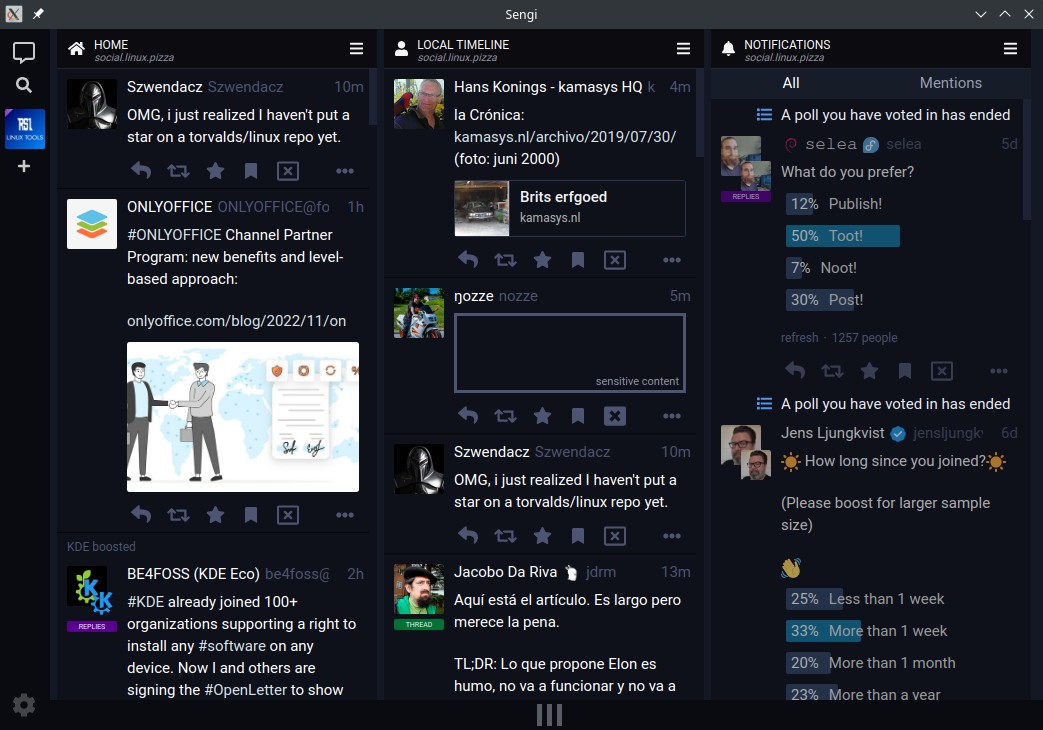Click refresh under selea's poll
Viewport: 1043px width, 730px height.
point(800,337)
